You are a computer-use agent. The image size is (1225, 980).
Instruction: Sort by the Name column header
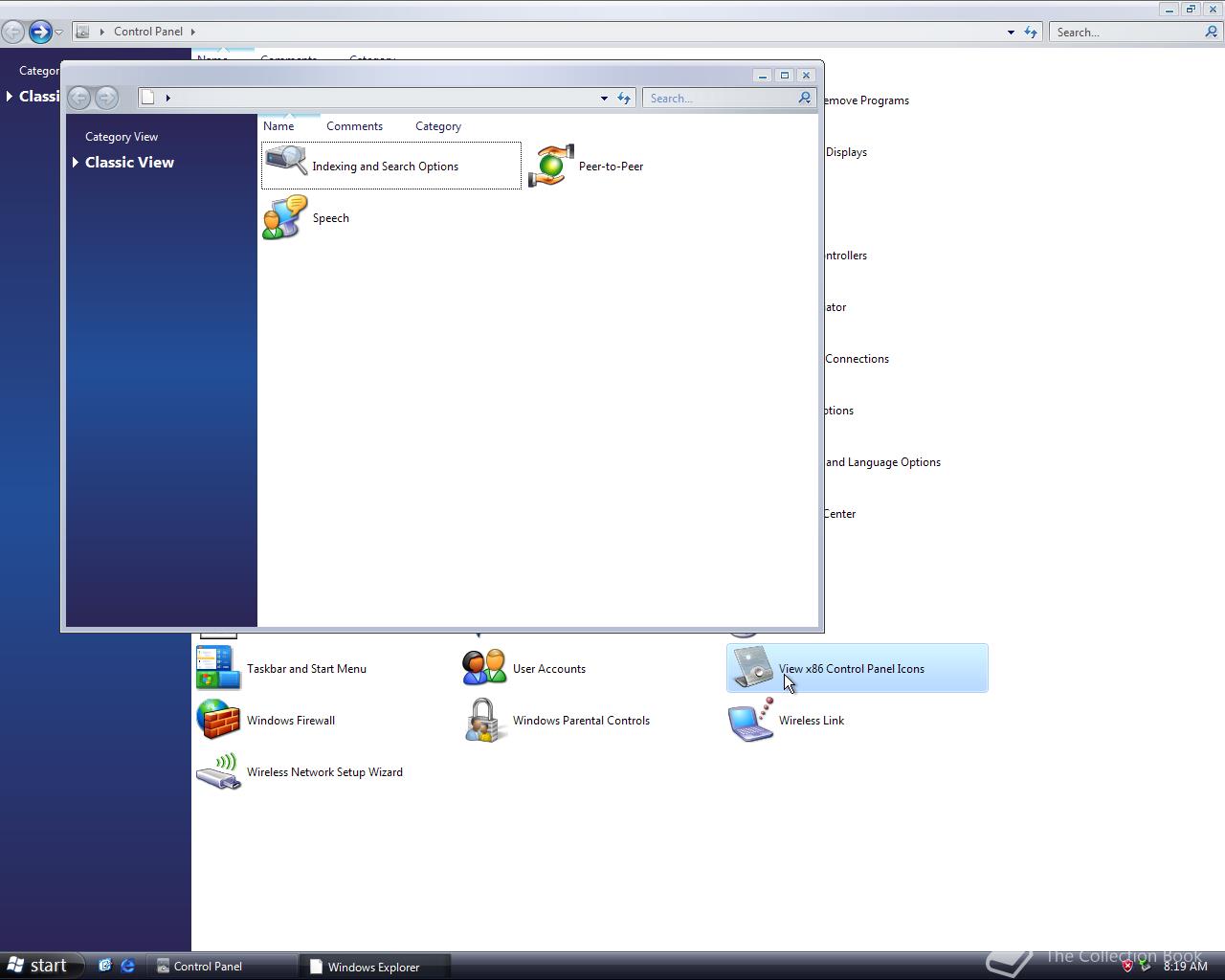(278, 126)
